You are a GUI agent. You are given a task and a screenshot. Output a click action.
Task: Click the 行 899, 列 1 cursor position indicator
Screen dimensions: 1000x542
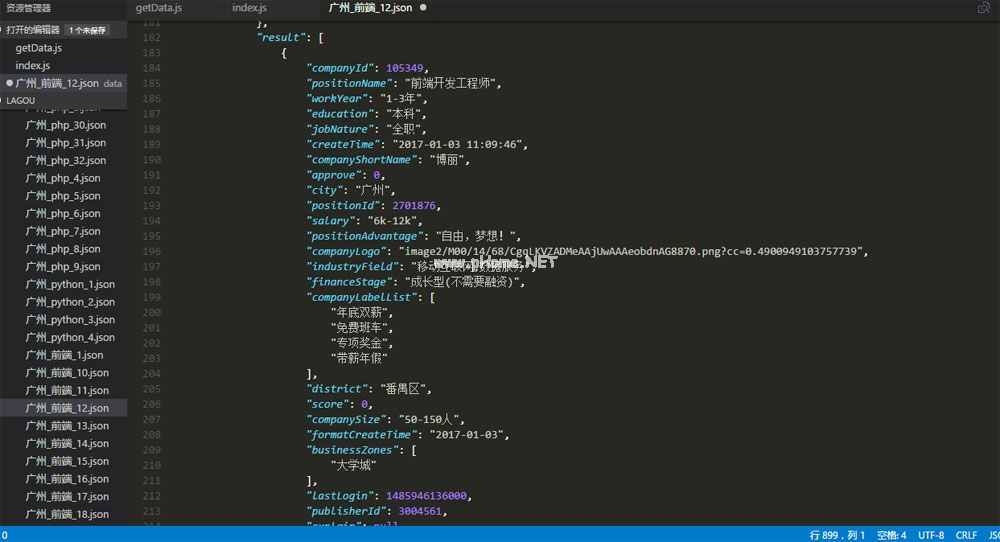click(x=837, y=535)
